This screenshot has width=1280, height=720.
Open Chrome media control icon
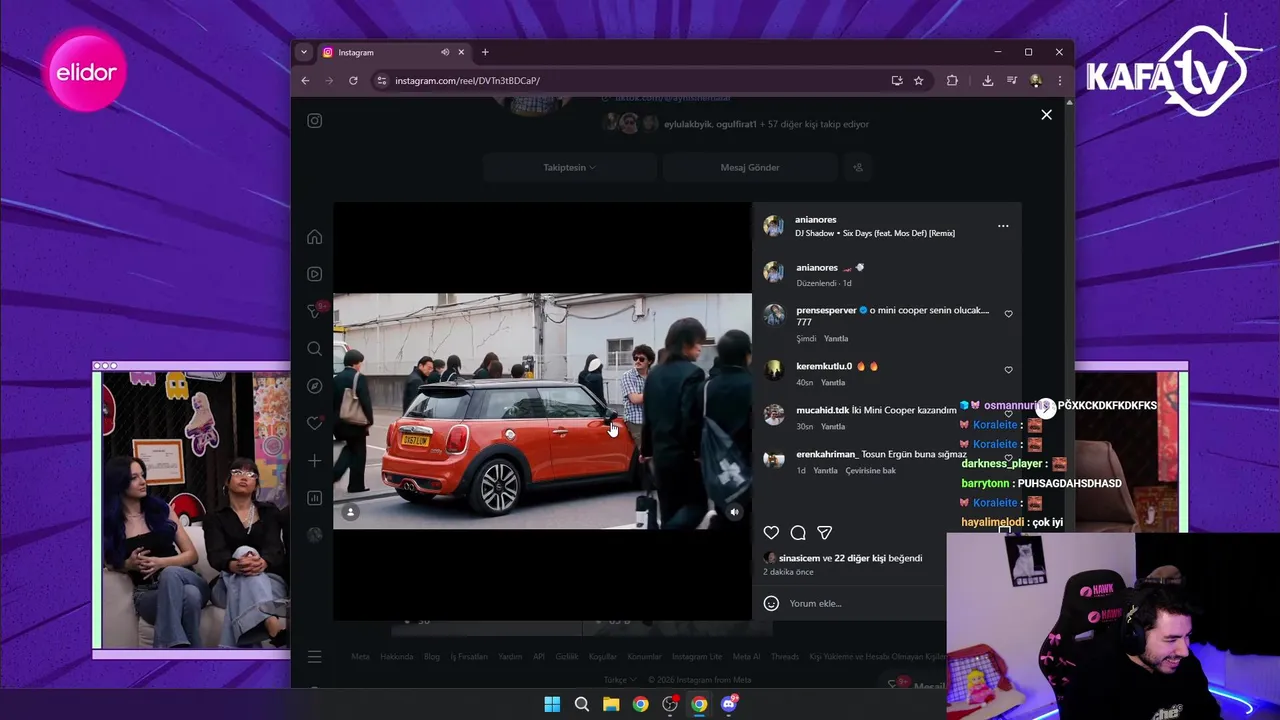[x=1012, y=81]
